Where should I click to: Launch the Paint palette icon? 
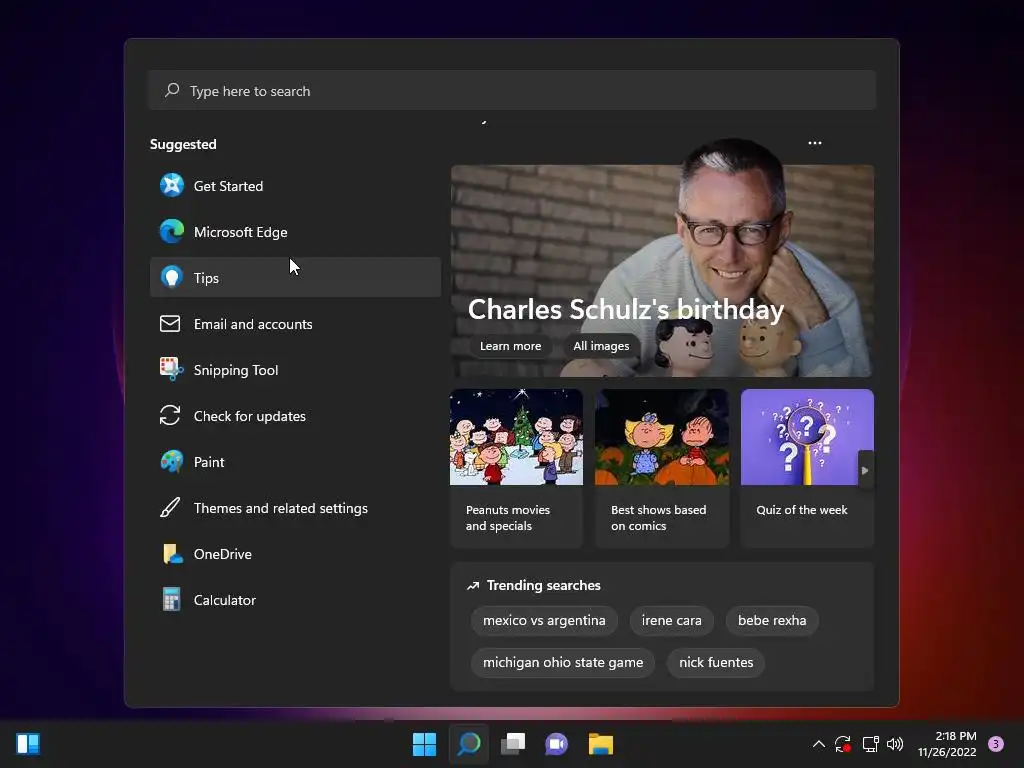click(x=172, y=462)
